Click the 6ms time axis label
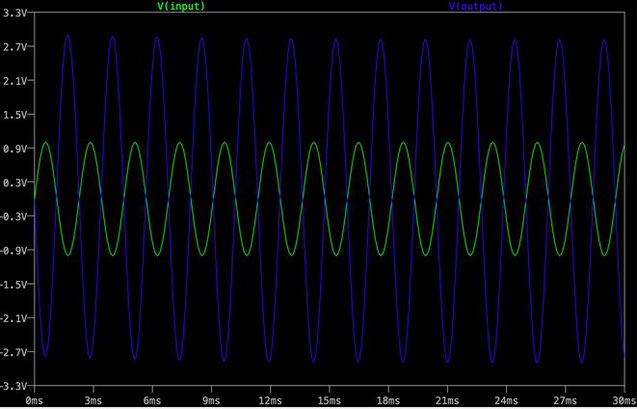The width and height of the screenshot is (637, 409). coord(152,400)
